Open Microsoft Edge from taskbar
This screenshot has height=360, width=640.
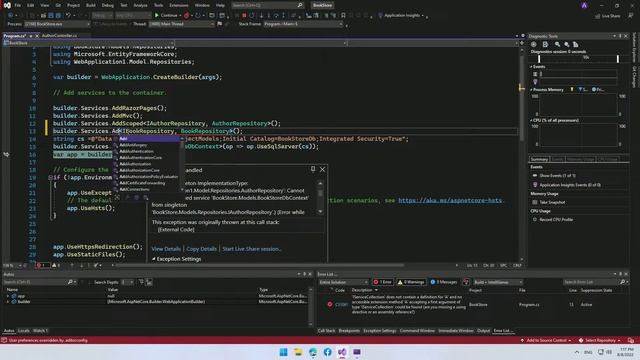pyautogui.click(x=313, y=352)
